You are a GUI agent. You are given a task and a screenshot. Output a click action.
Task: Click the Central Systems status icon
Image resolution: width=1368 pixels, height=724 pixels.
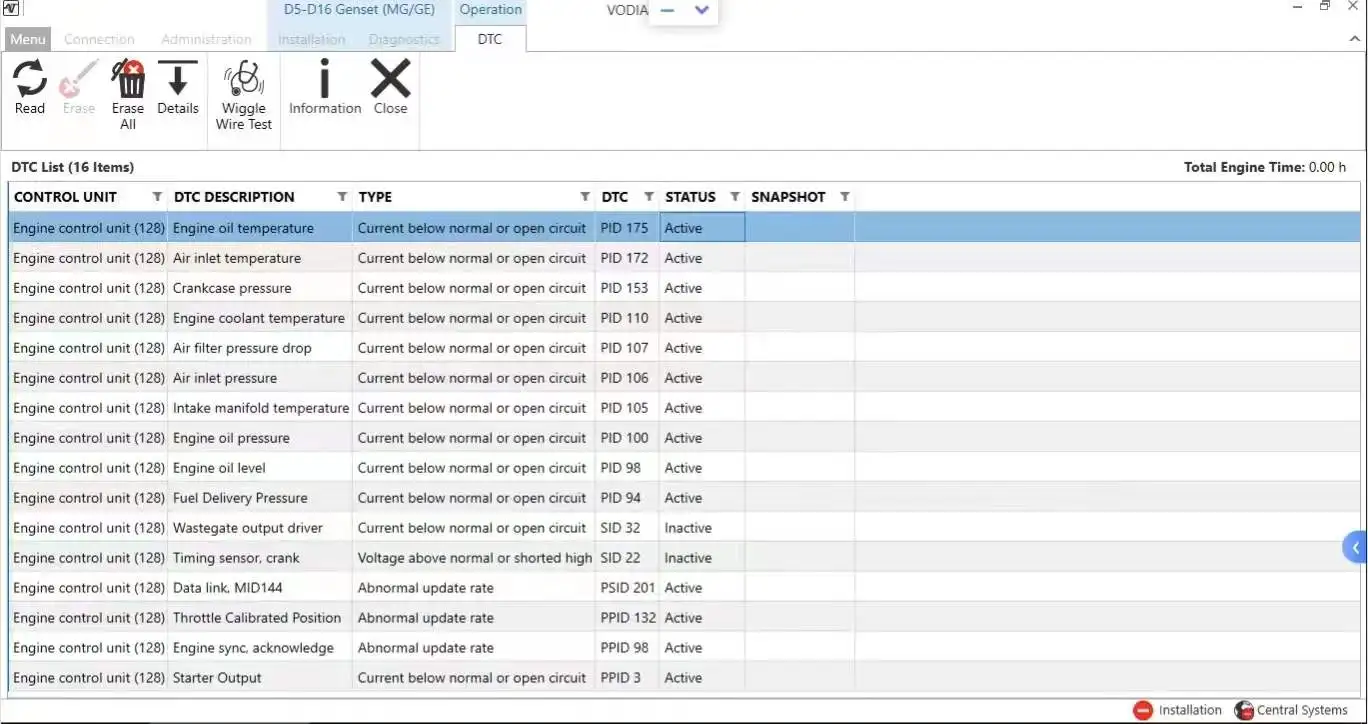(1244, 710)
